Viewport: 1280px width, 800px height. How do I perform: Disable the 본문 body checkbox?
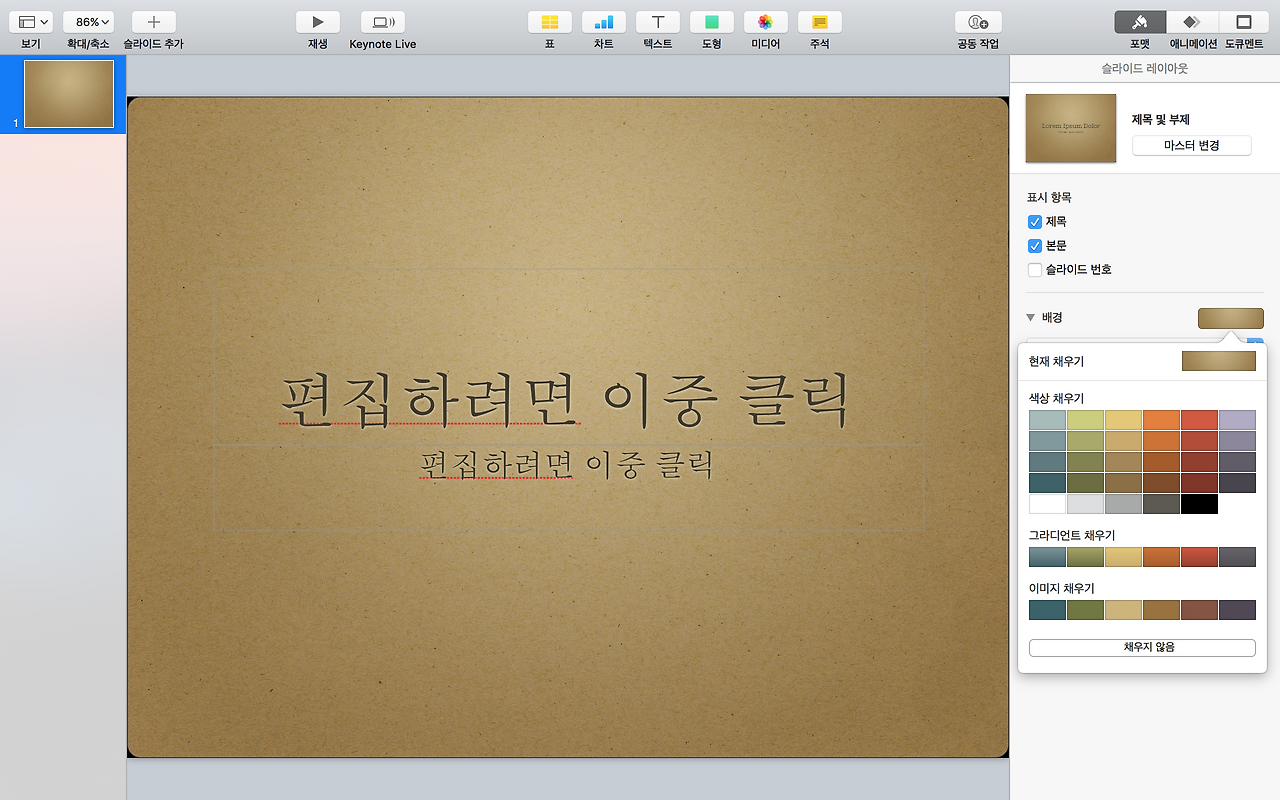click(x=1034, y=245)
